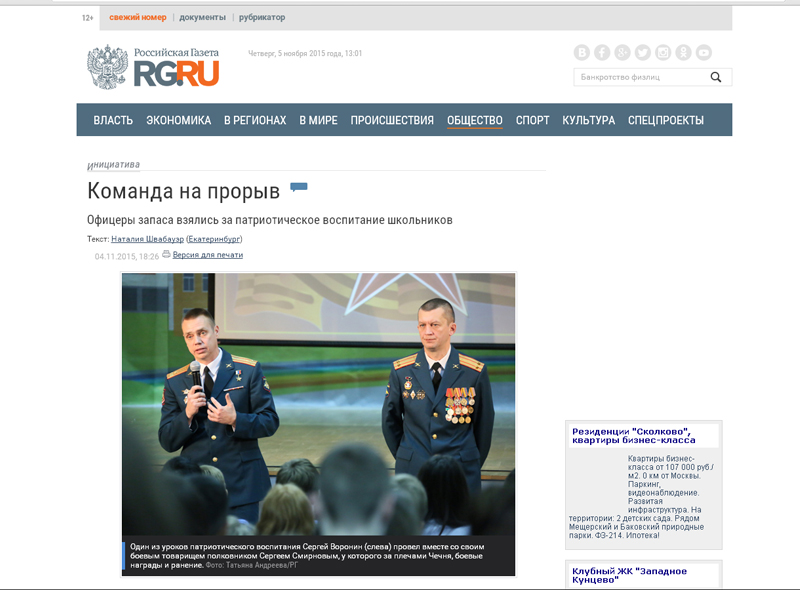Open the 'рубрикатор' tab
Image resolution: width=800 pixels, height=590 pixels.
[262, 17]
